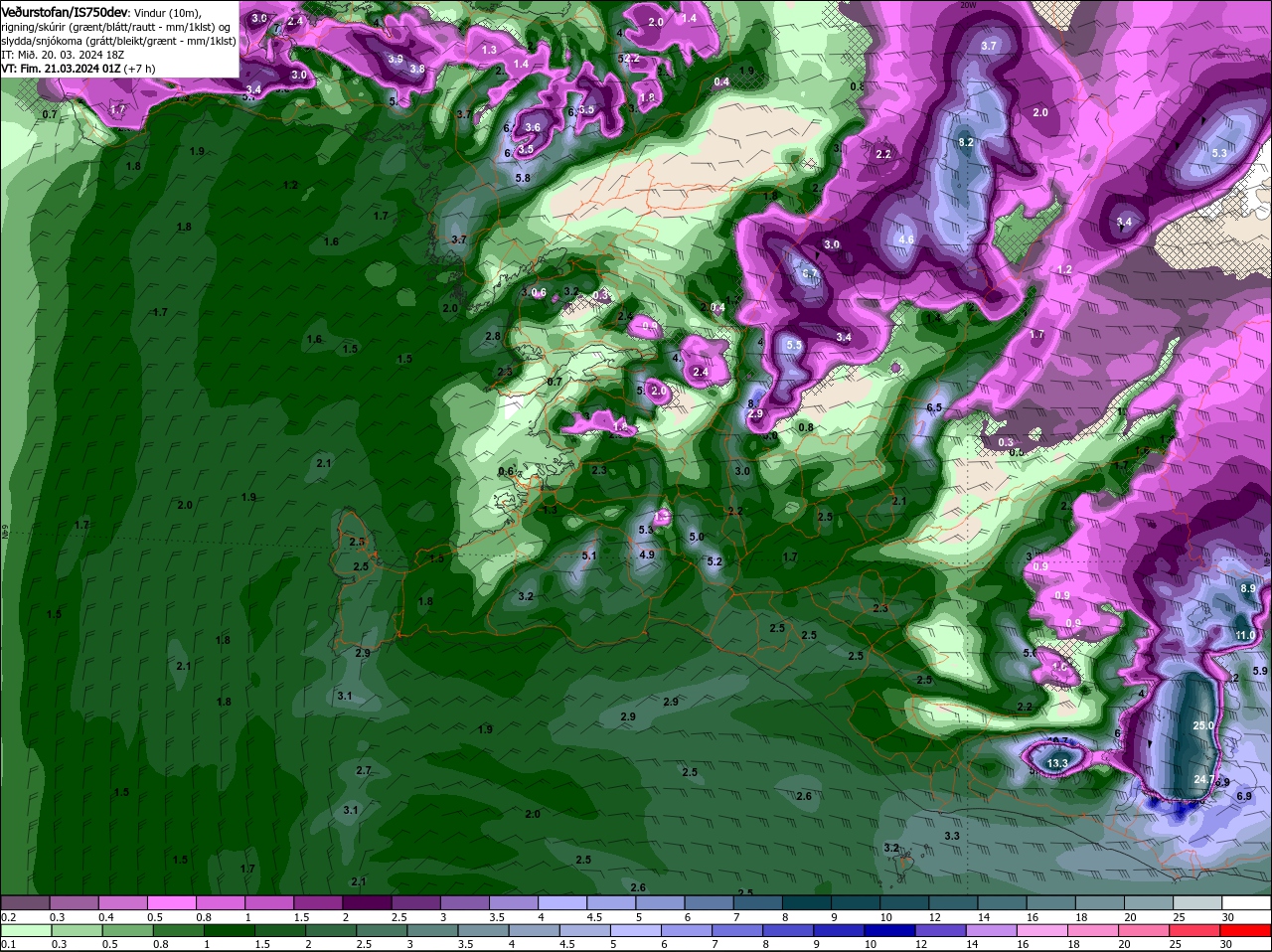The width and height of the screenshot is (1272, 952).
Task: Click the 4.9 value on the map
Action: [647, 555]
